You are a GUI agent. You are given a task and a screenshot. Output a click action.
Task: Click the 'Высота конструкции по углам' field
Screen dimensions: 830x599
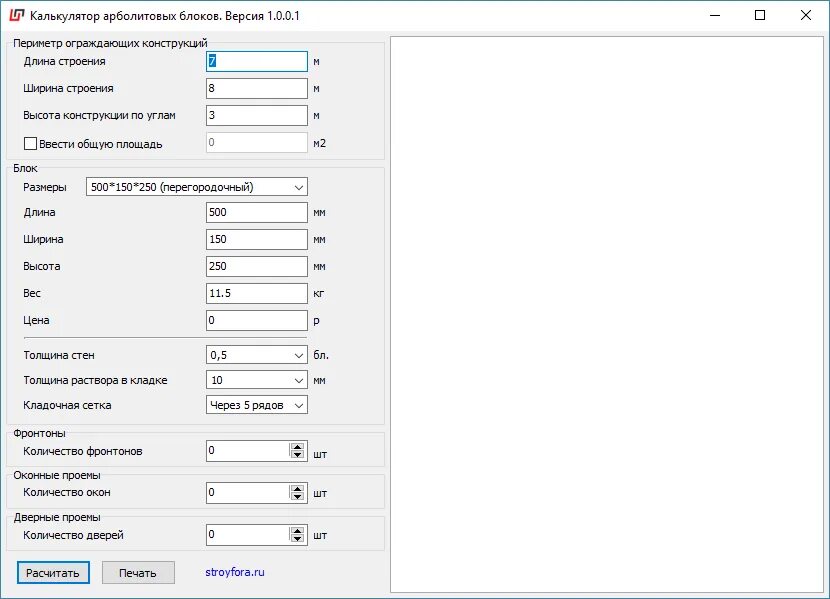257,115
